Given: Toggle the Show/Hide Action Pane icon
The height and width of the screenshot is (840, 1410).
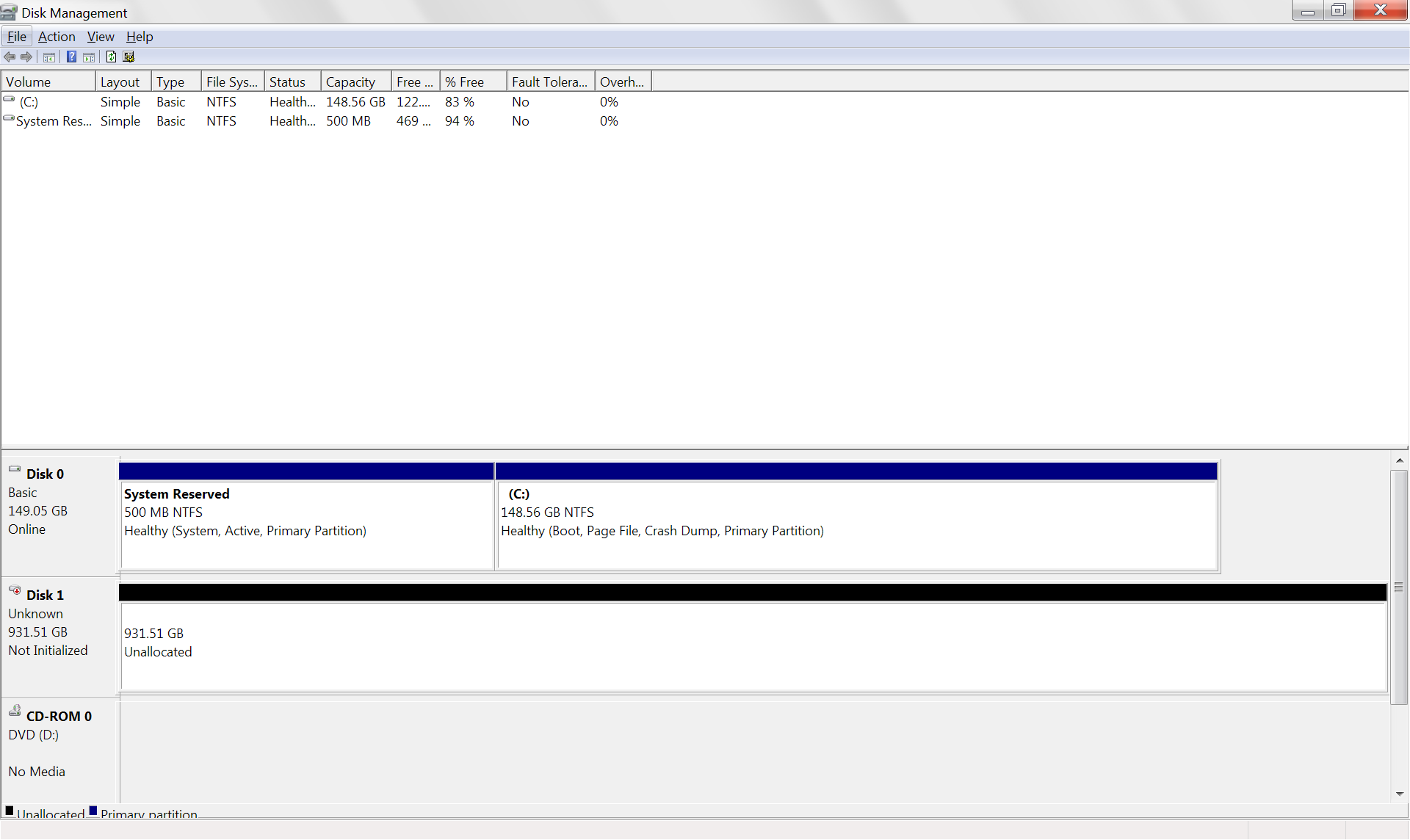Looking at the screenshot, I should coord(89,57).
